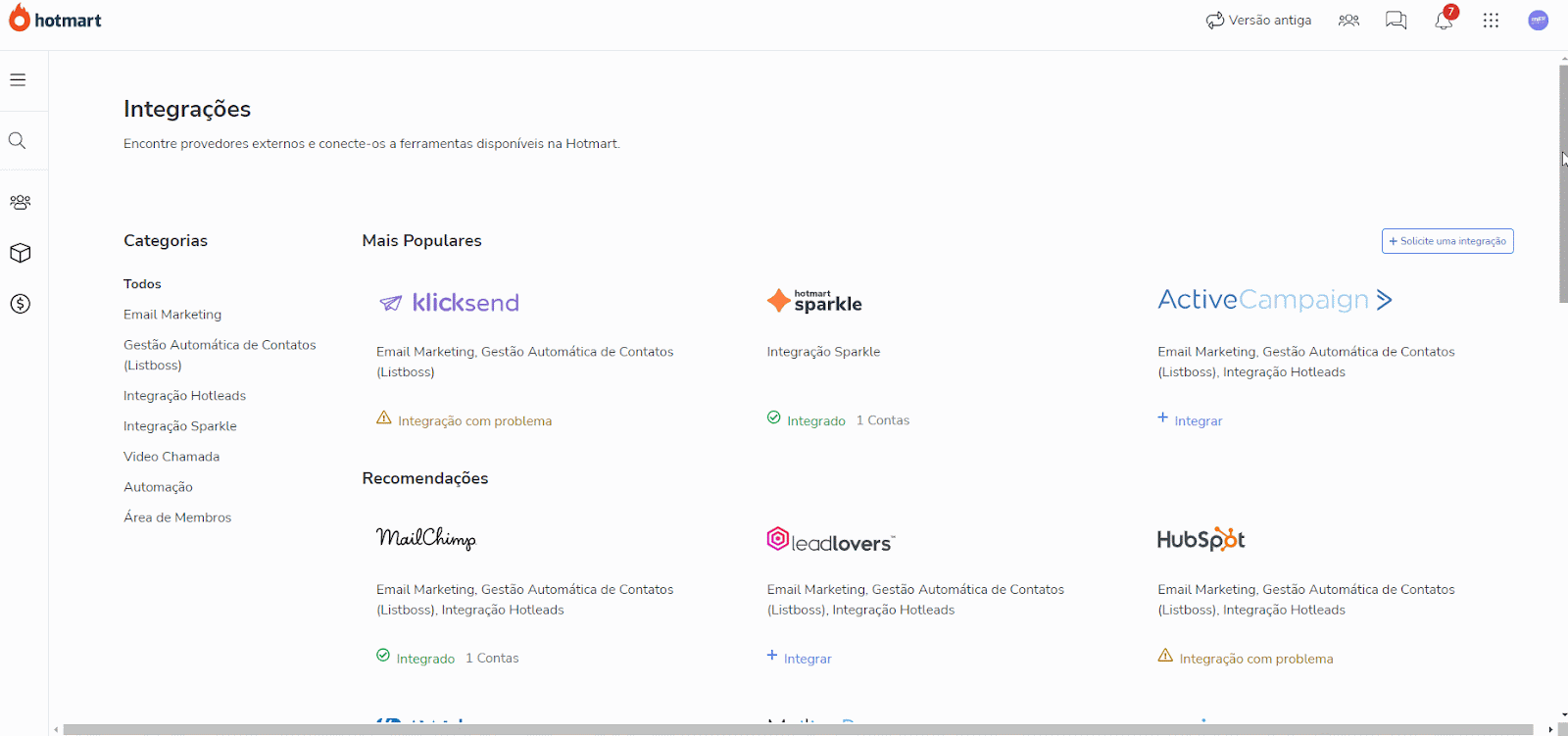
Task: Select the Email Marketing category
Action: [172, 315]
